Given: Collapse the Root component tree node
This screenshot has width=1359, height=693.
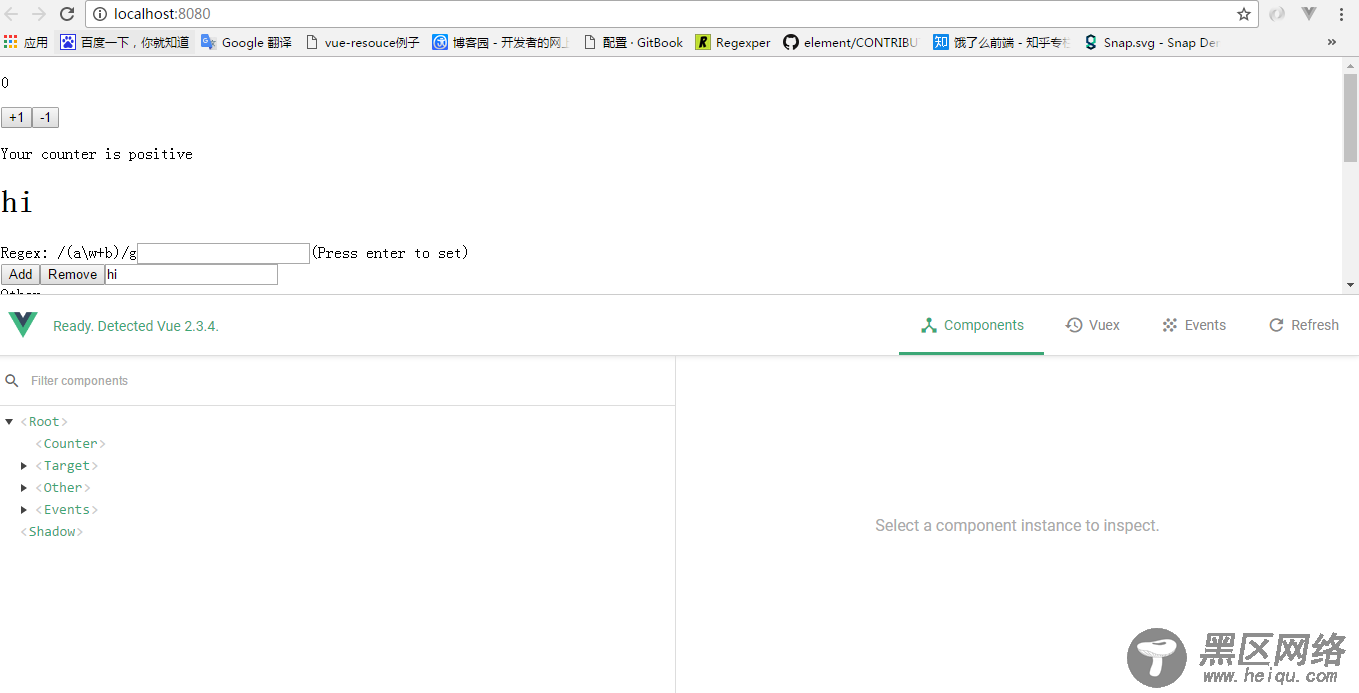Looking at the screenshot, I should 9,422.
